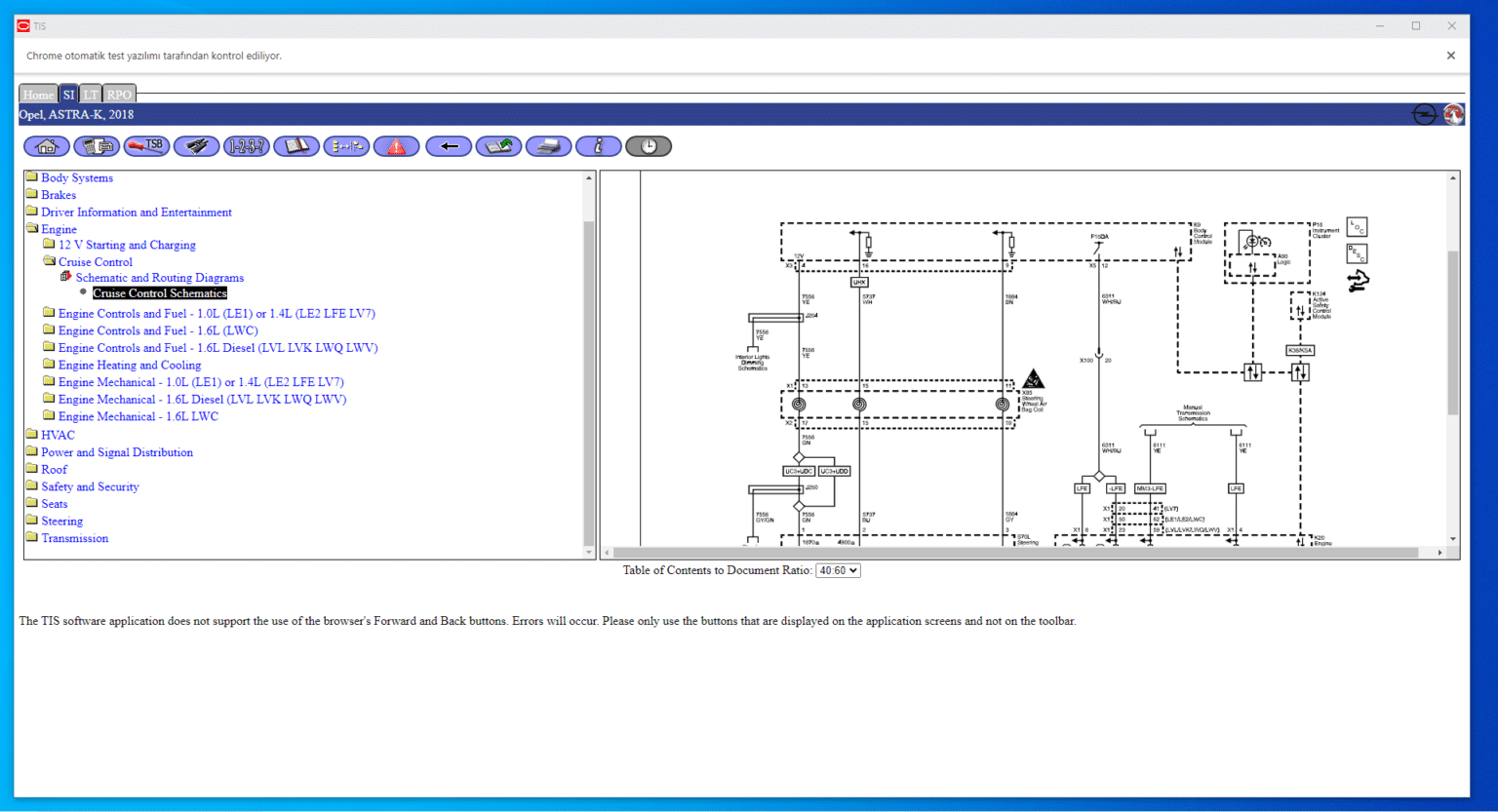
Task: Open the print icon on the toolbar
Action: tap(548, 145)
